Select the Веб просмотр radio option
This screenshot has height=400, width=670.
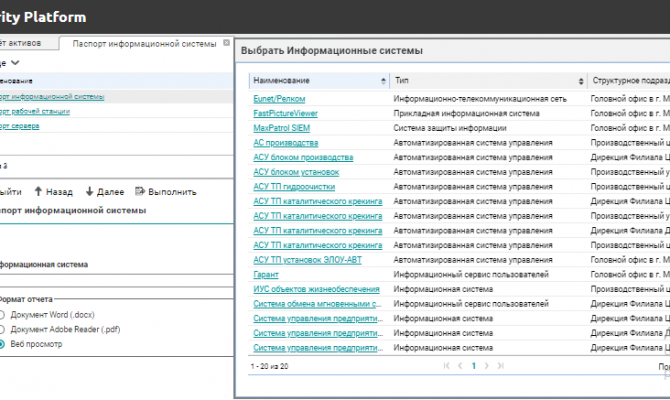(x=3, y=344)
